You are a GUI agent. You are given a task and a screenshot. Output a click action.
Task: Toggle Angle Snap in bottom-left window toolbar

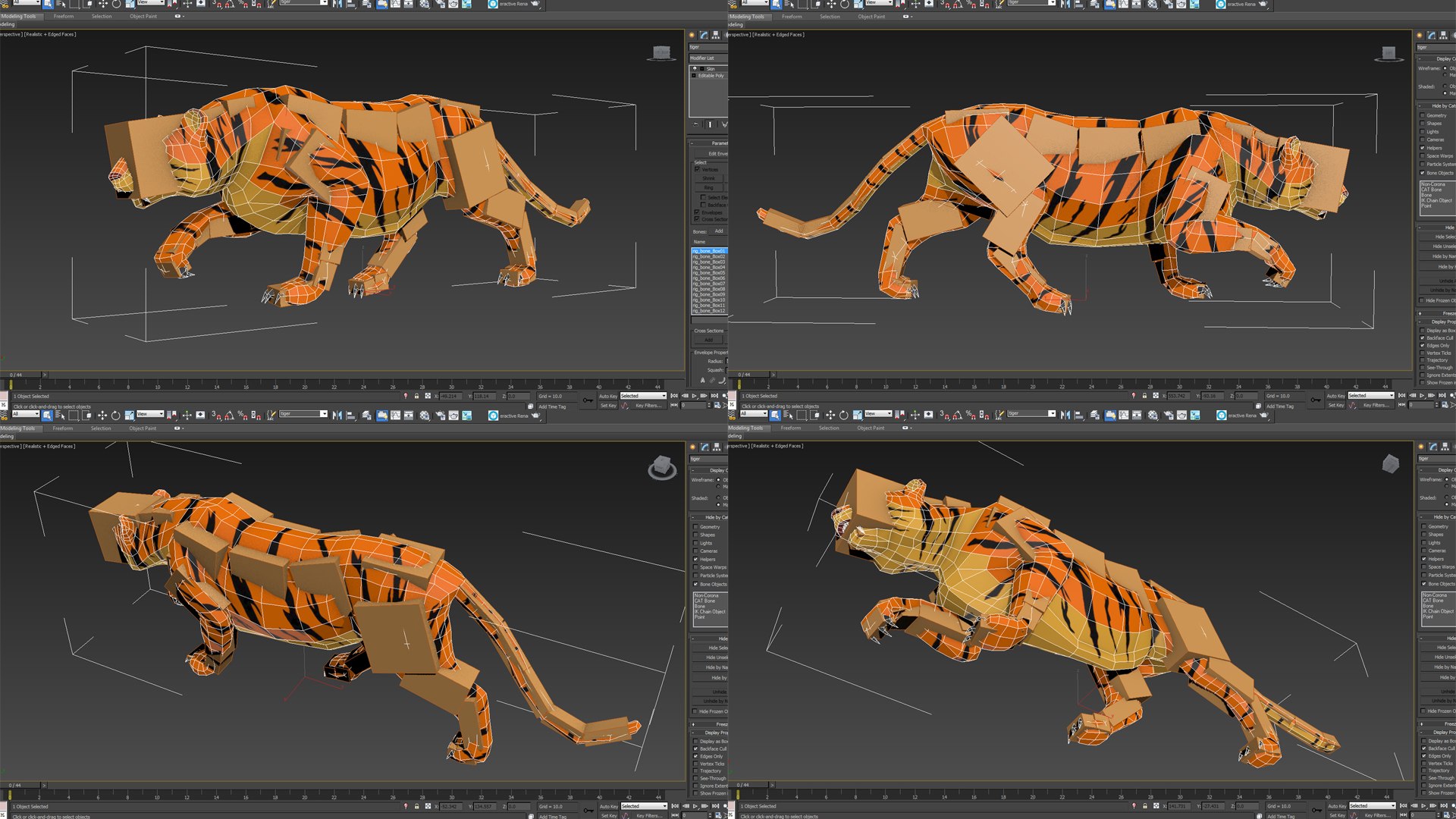coord(229,416)
